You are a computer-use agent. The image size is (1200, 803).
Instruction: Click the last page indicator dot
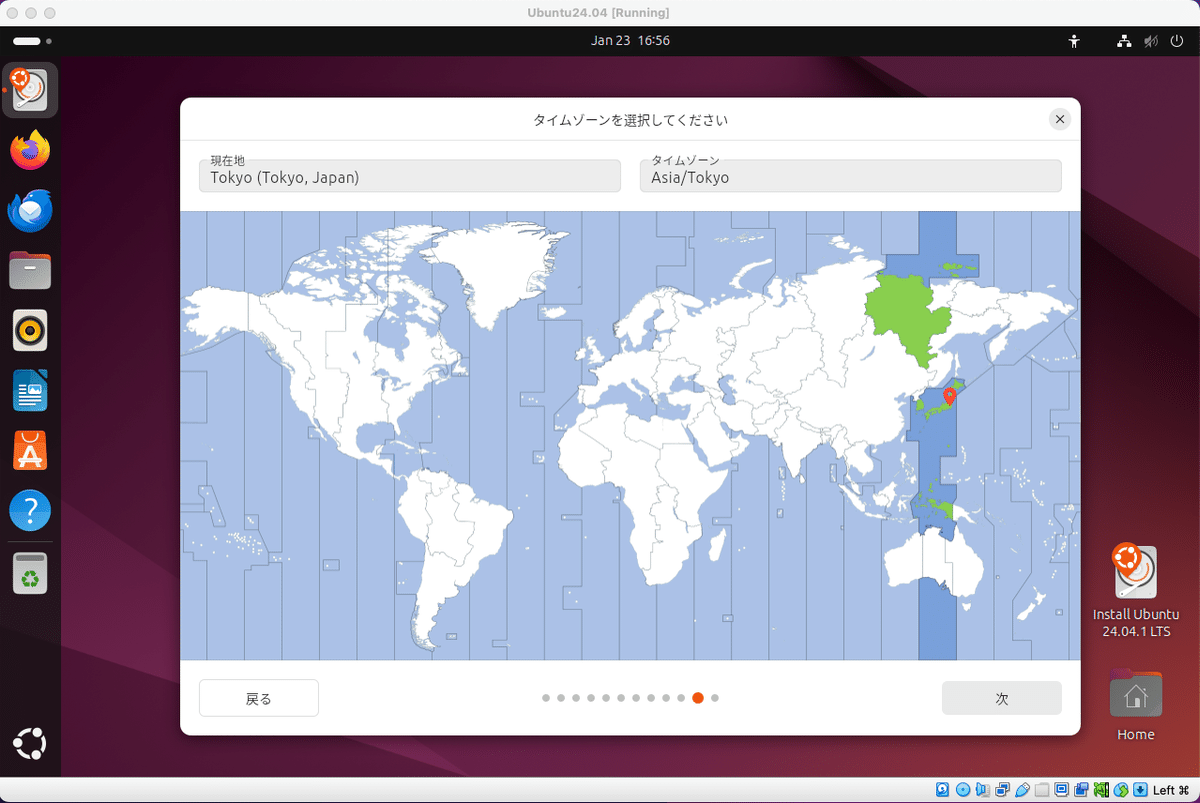[x=714, y=698]
